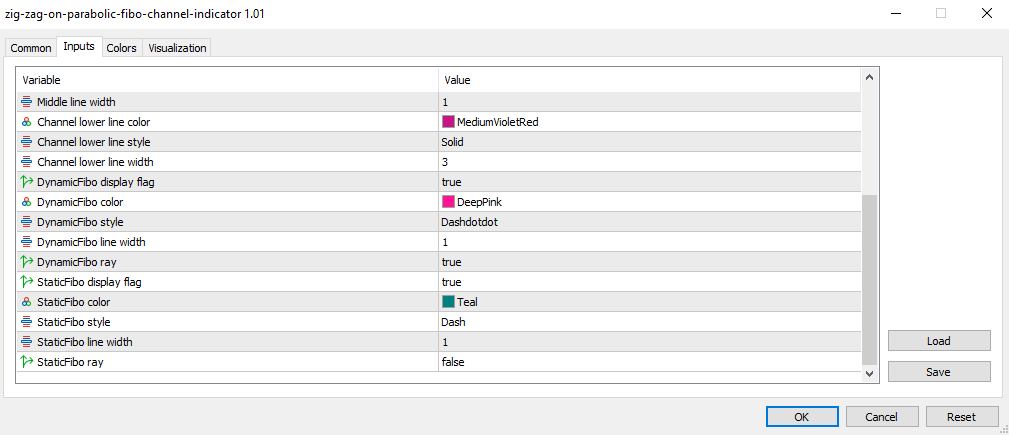Switch to the Colors tab
The image size is (1009, 435).
pos(122,48)
